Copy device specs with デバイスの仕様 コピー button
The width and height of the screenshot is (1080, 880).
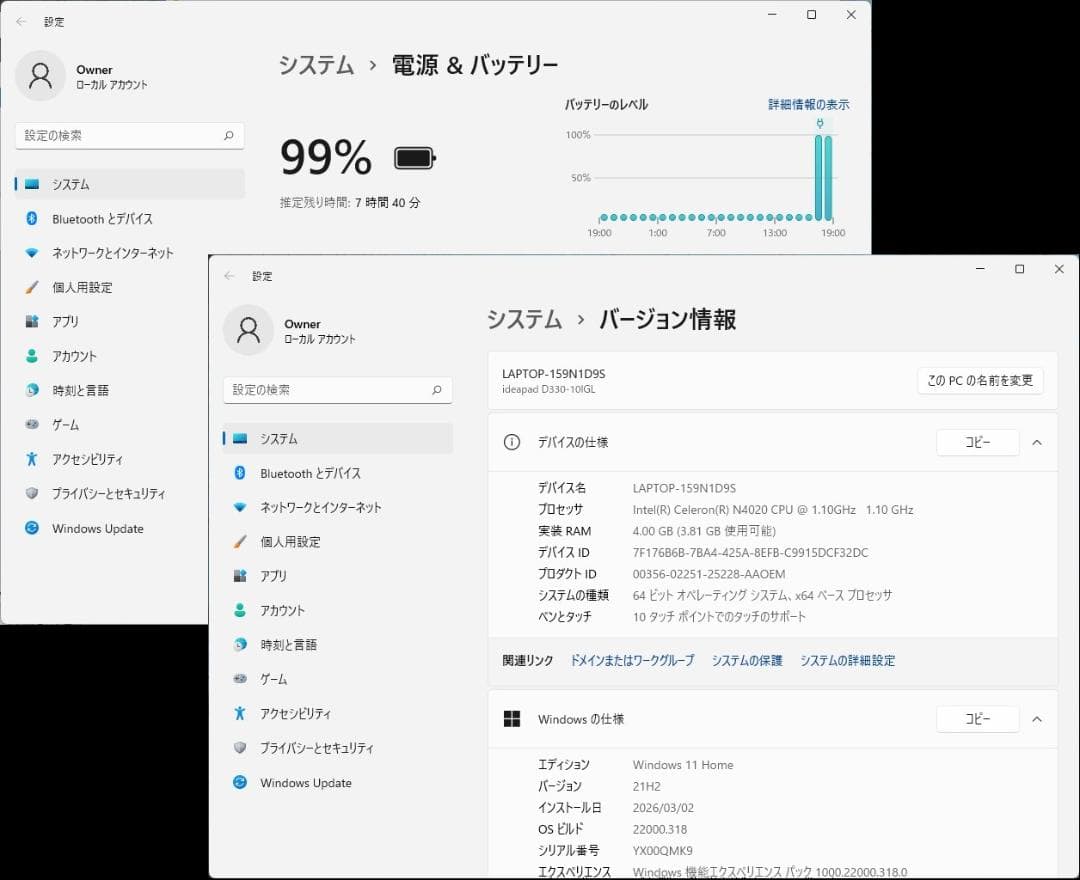pyautogui.click(x=977, y=442)
